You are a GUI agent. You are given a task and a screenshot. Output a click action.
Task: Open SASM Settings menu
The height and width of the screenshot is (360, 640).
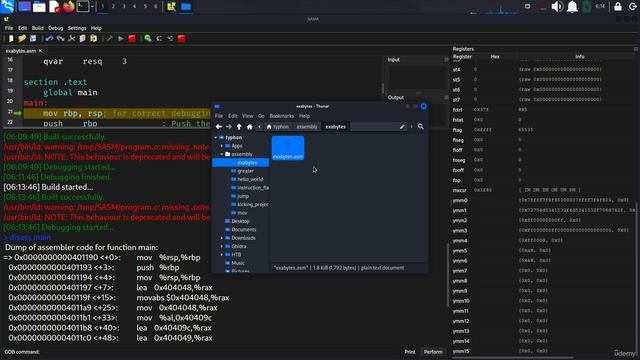click(77, 28)
